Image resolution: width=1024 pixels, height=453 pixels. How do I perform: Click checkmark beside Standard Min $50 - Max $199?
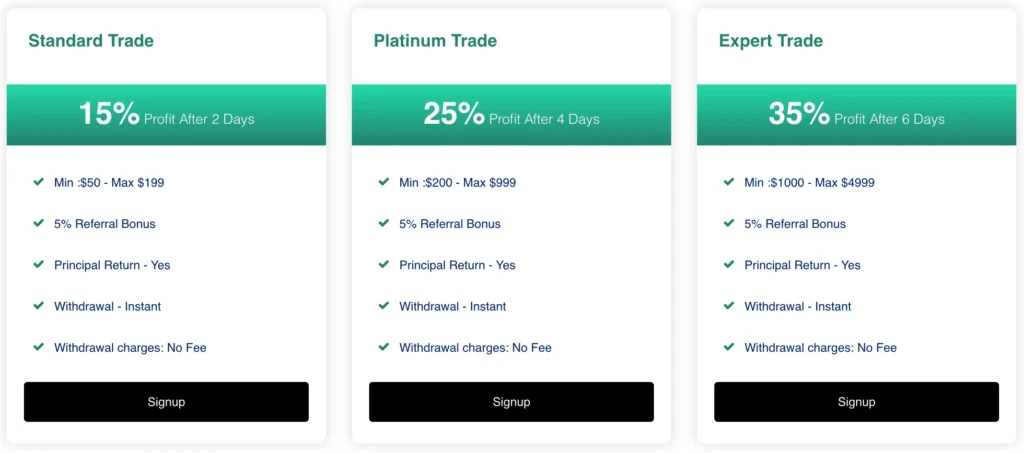pos(39,182)
